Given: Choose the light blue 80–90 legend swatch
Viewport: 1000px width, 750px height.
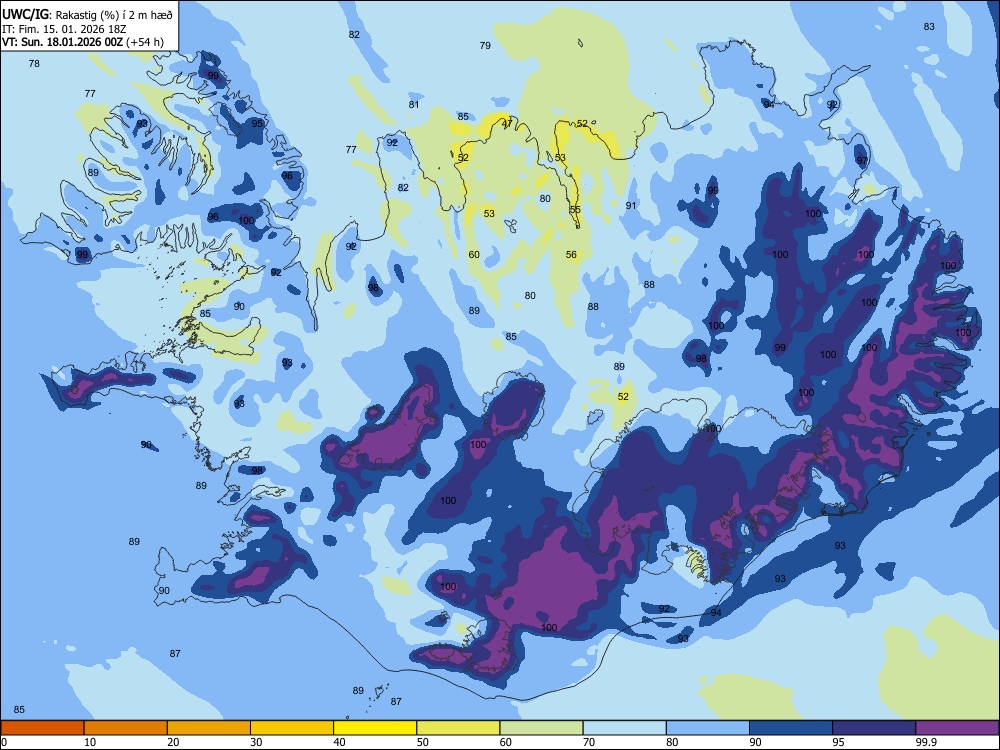Looking at the screenshot, I should [708, 728].
